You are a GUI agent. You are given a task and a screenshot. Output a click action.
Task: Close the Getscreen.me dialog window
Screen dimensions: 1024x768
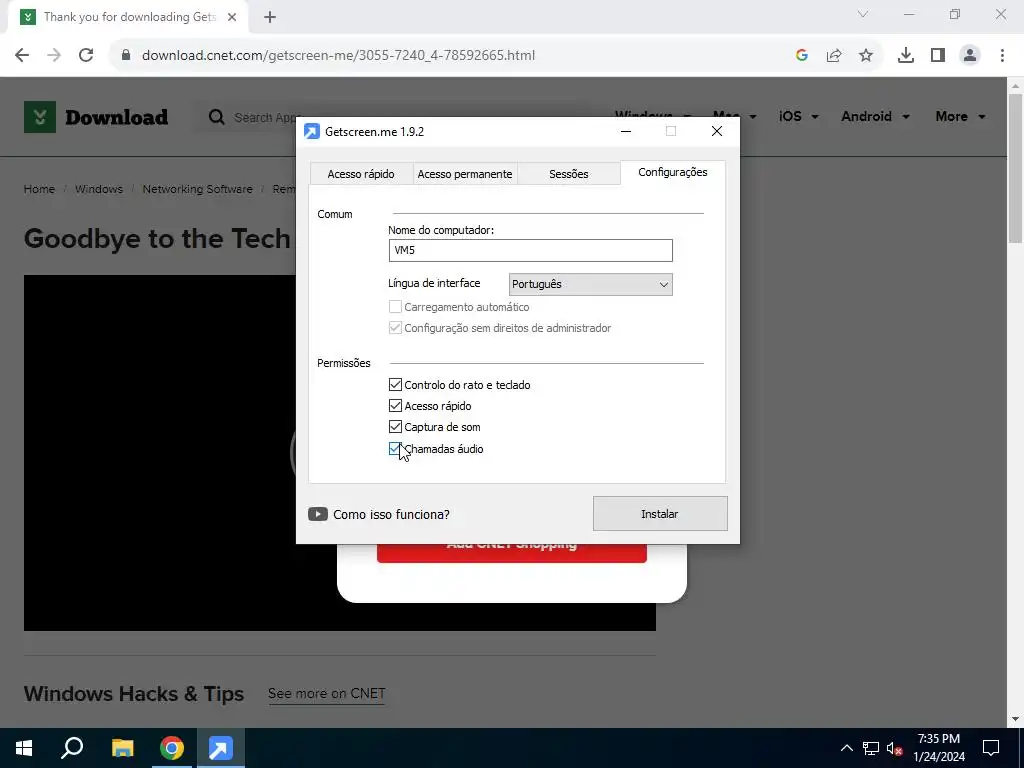(x=716, y=131)
